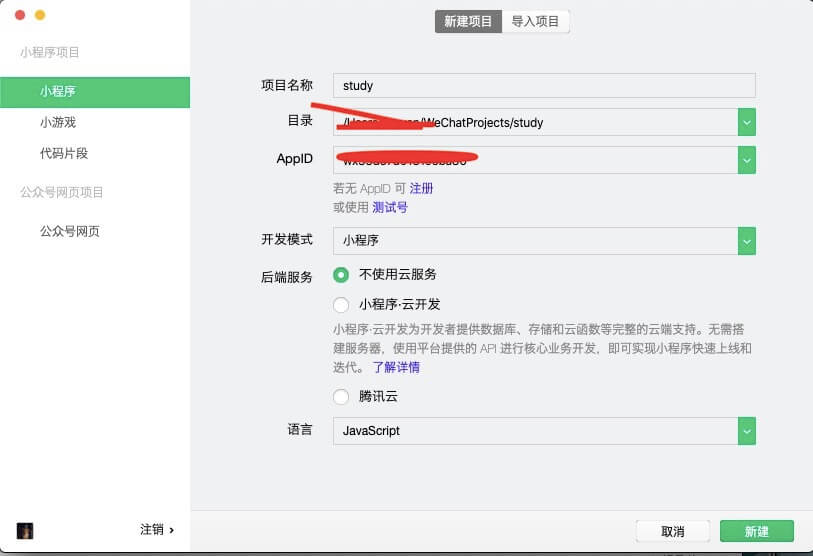Select 腾讯云 radio button
Viewport: 813px width, 556px height.
click(x=341, y=397)
